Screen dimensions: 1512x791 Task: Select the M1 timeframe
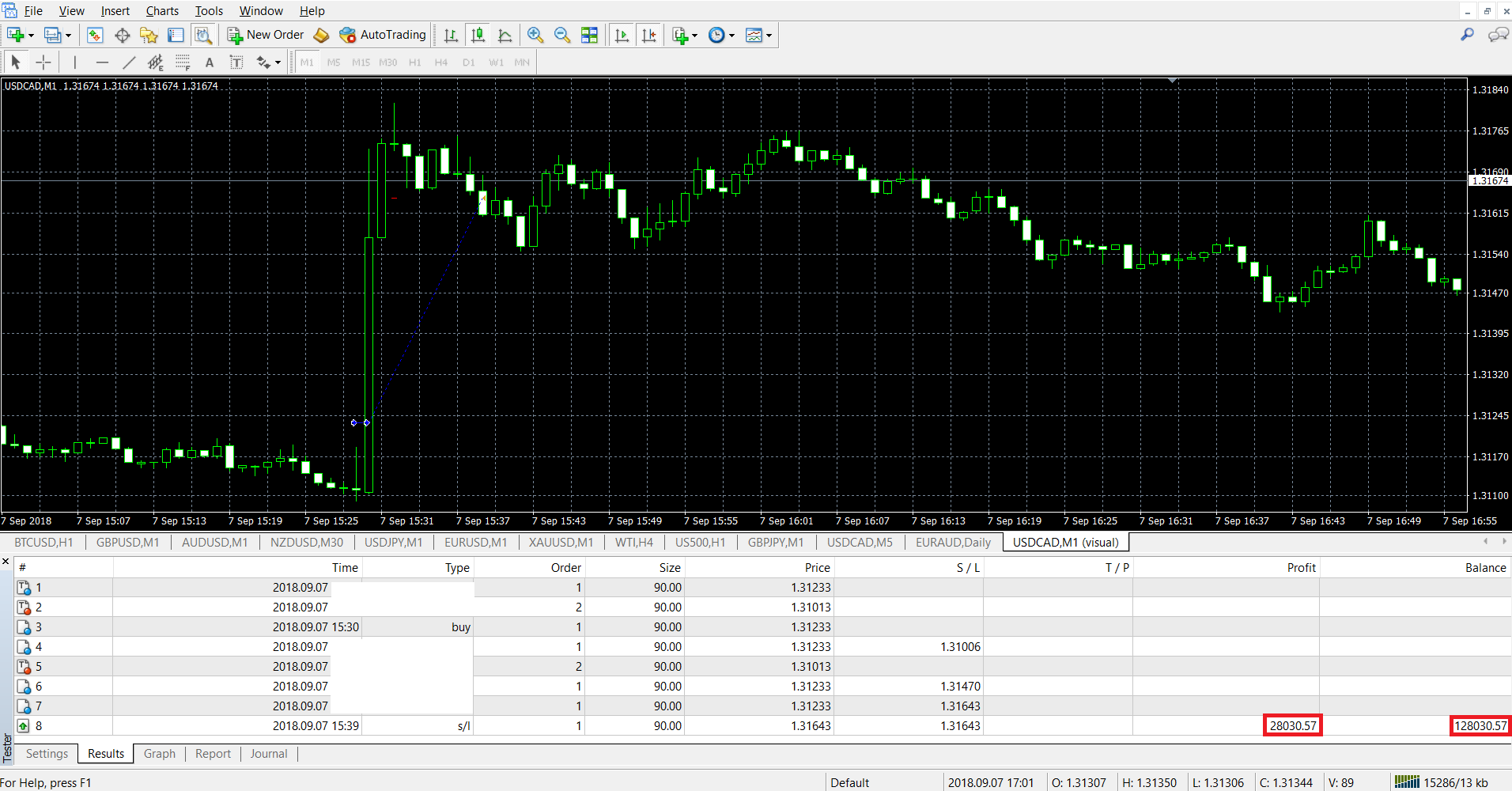(307, 62)
